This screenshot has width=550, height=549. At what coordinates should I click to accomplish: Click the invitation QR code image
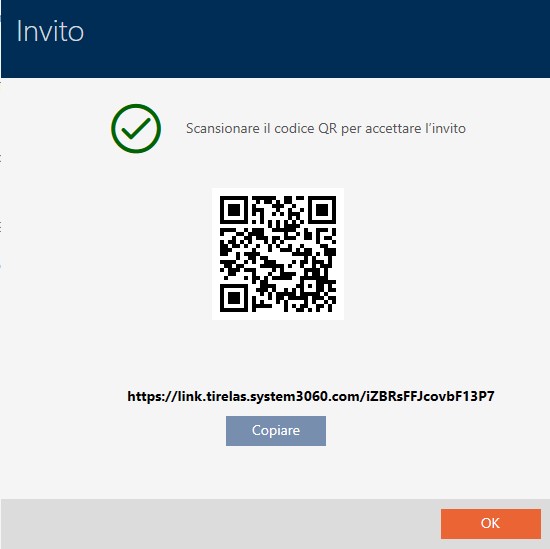pos(278,254)
